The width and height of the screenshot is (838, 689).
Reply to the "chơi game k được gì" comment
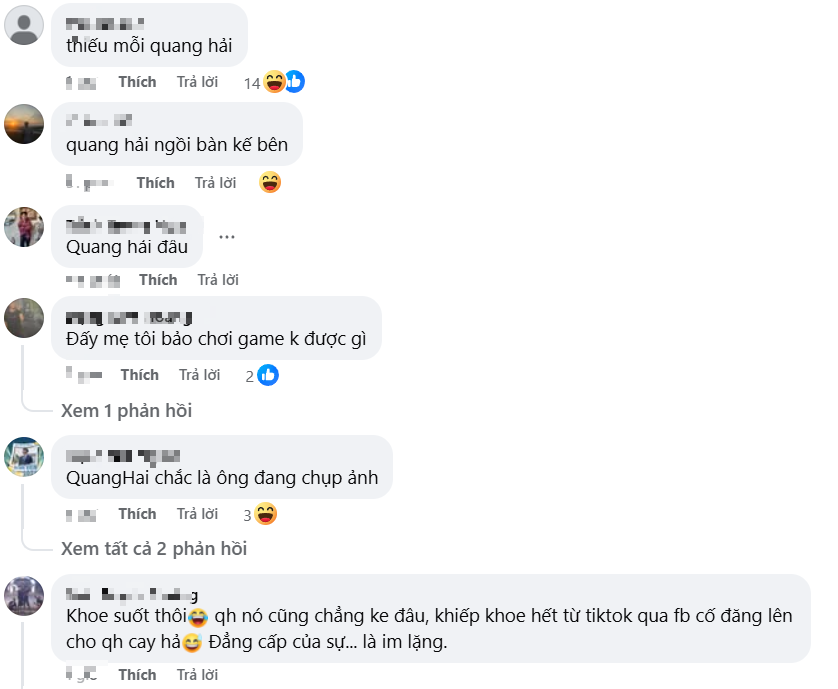tap(199, 375)
